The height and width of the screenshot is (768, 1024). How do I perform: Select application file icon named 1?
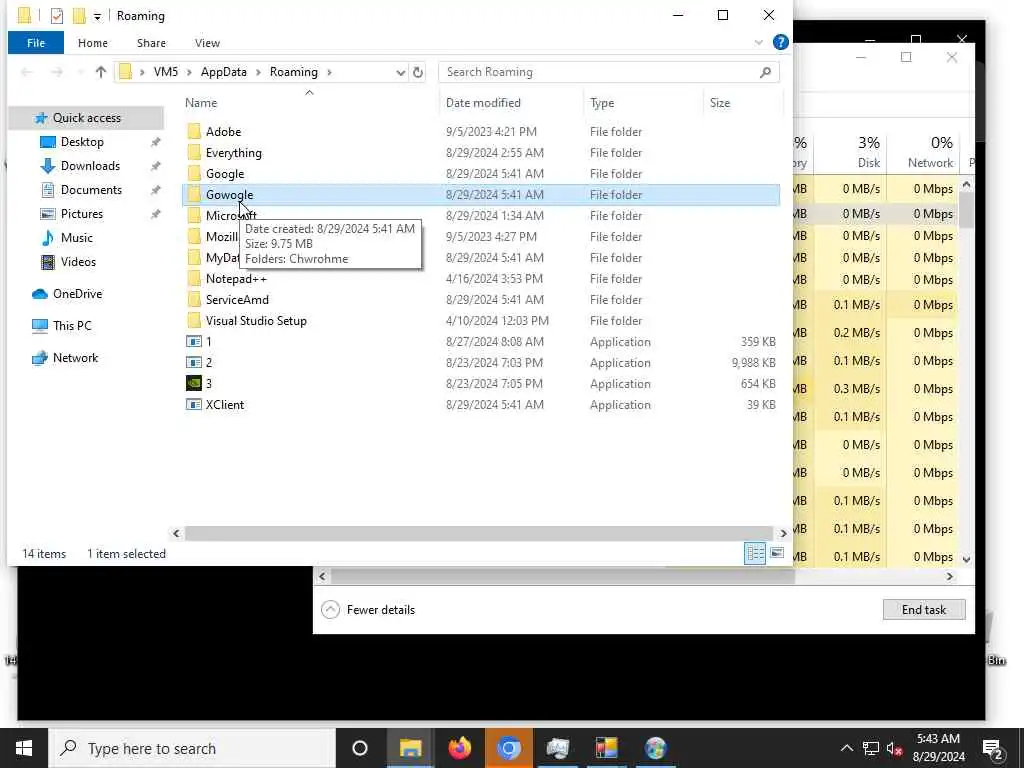tap(194, 341)
